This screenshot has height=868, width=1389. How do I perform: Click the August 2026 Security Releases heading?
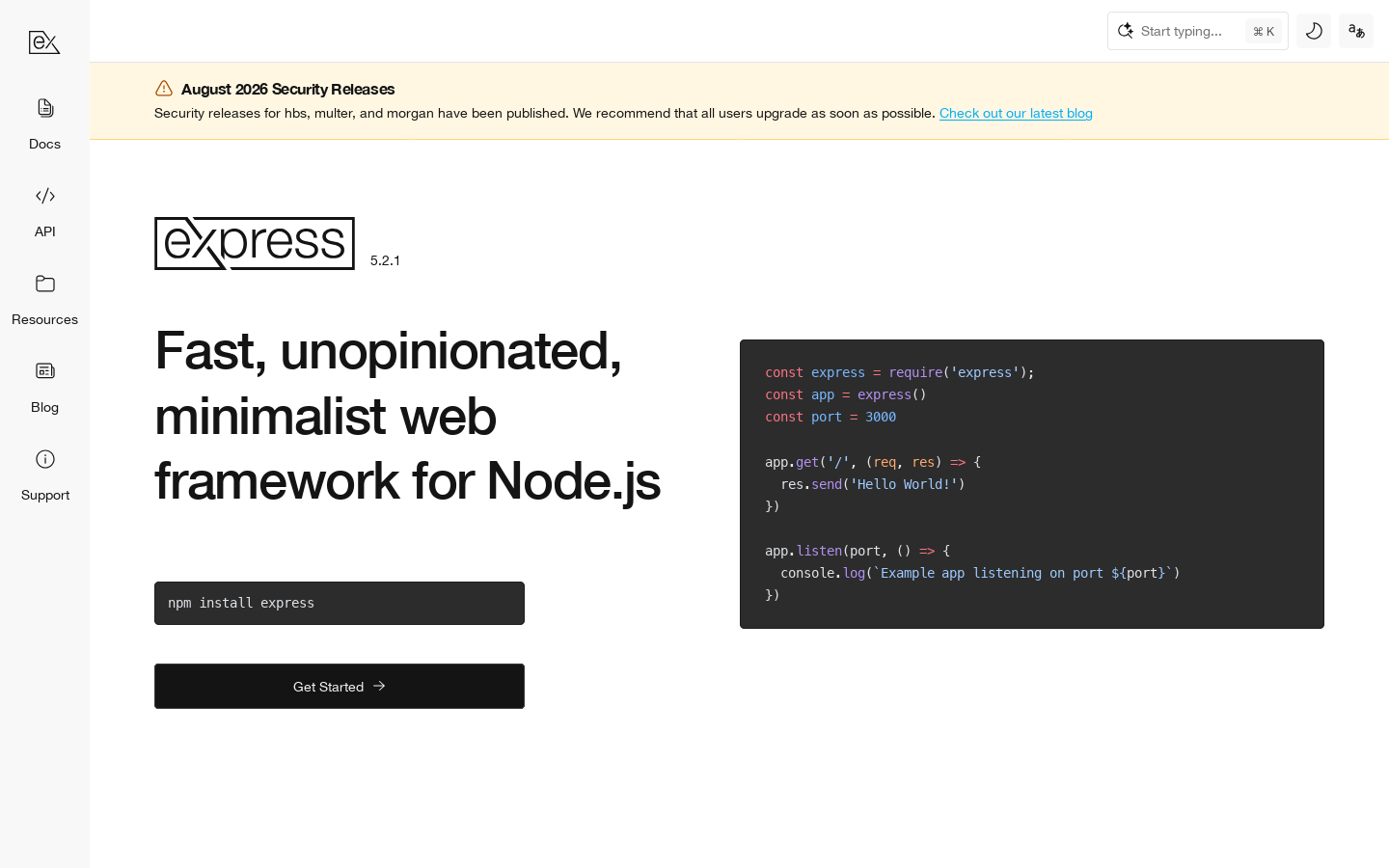288,89
